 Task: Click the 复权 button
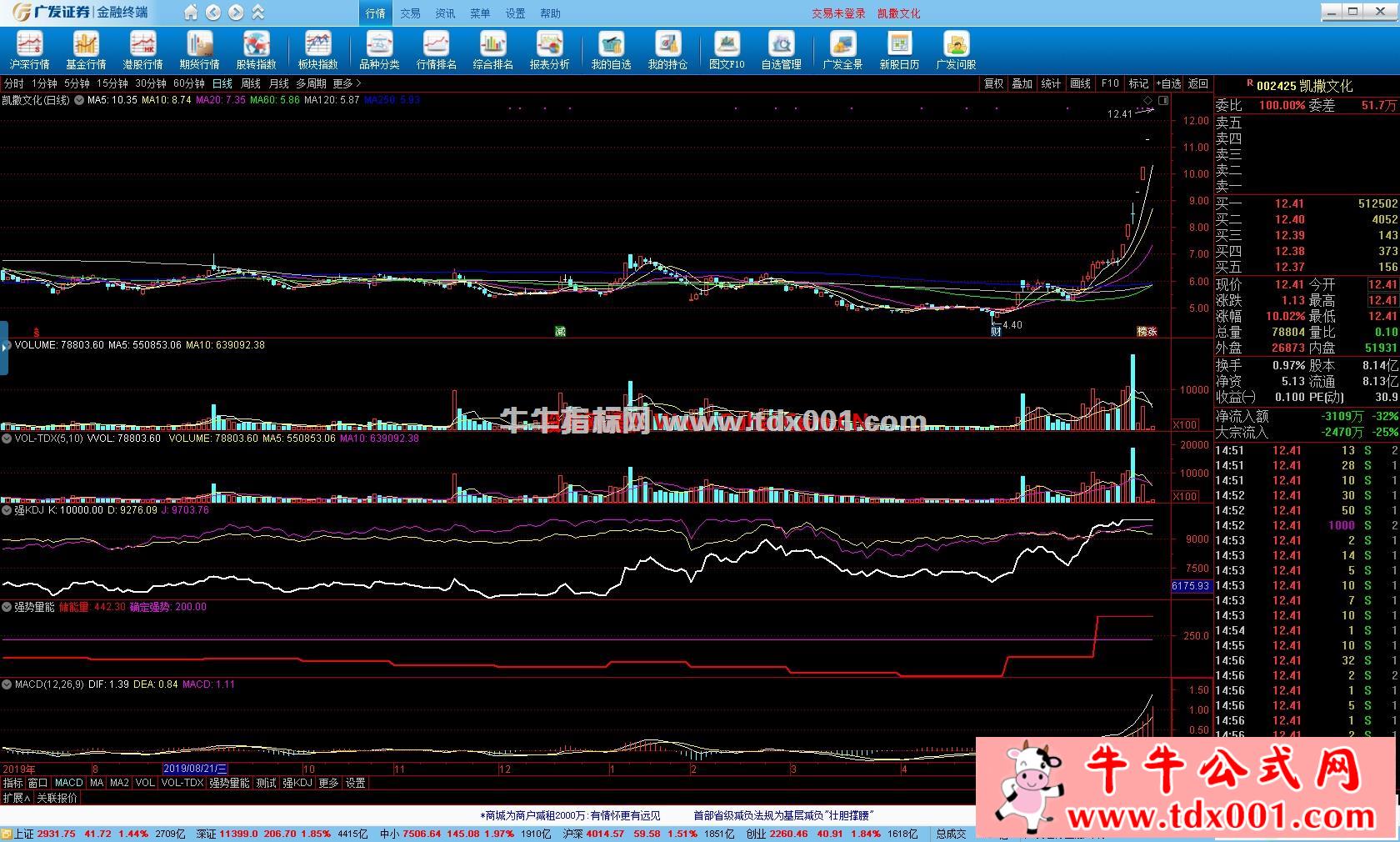[993, 83]
